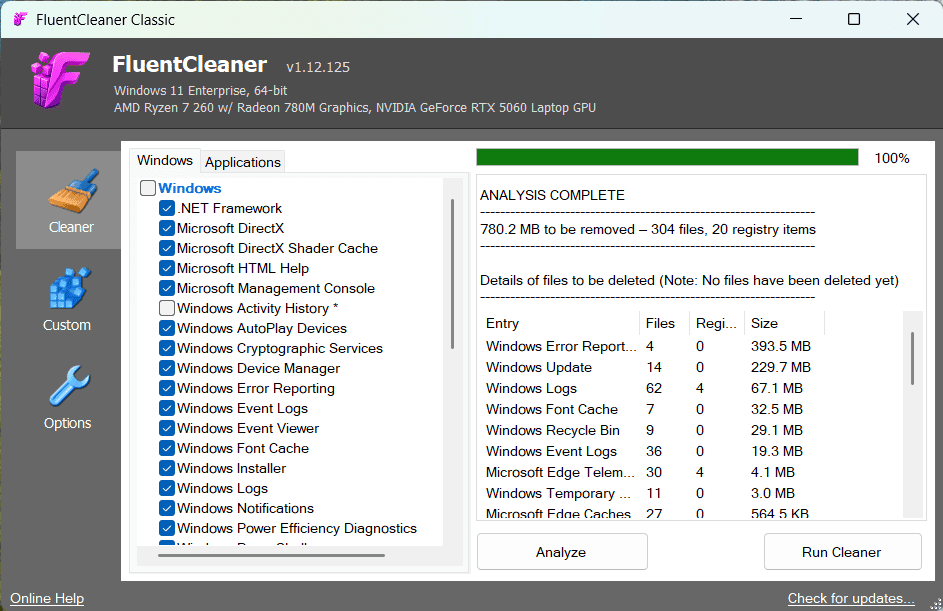Enable Windows Activity History checkbox
Image resolution: width=943 pixels, height=611 pixels.
tap(167, 308)
